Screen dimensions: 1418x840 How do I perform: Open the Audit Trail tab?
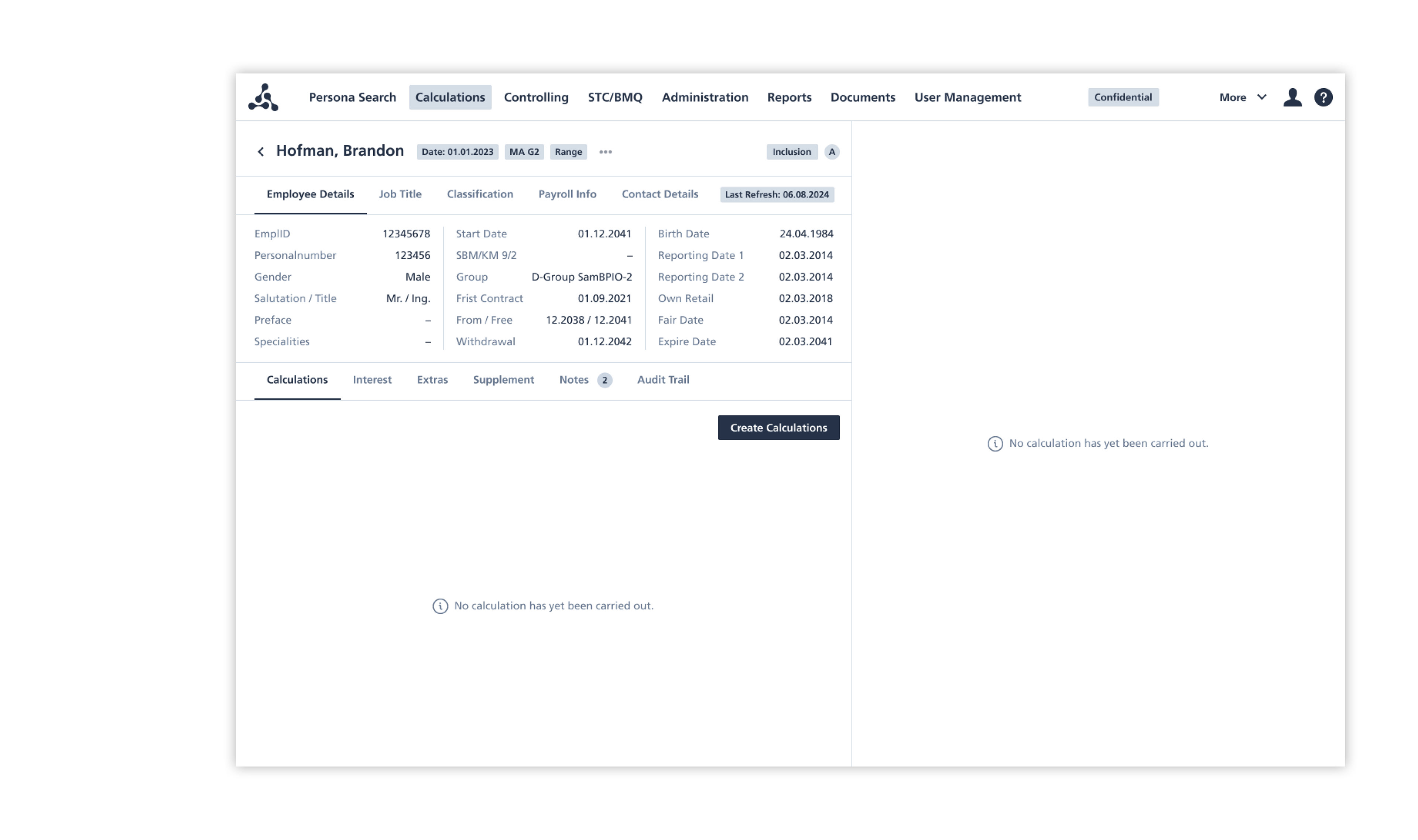[x=662, y=380]
